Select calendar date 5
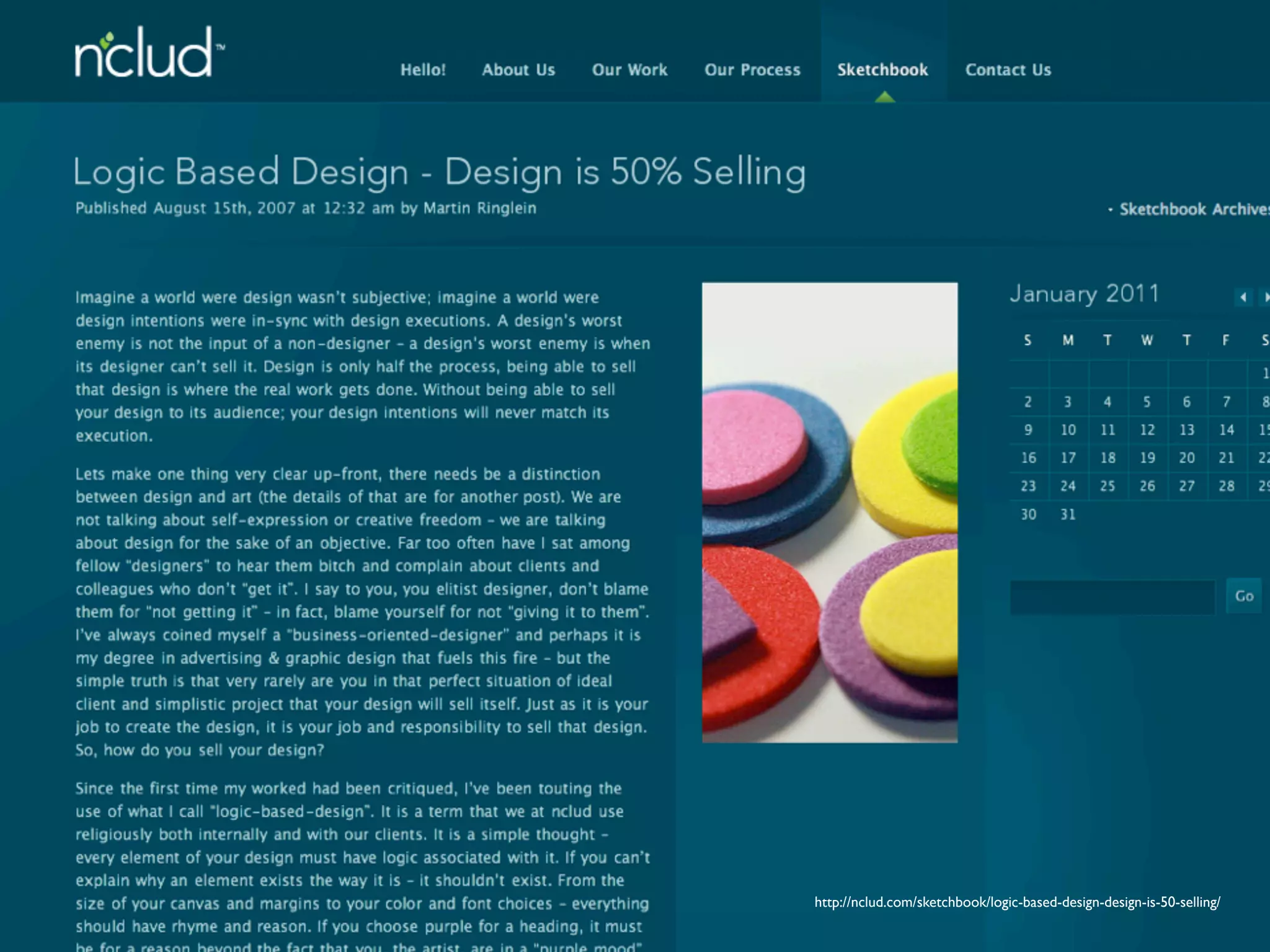The image size is (1270, 952). (x=1147, y=402)
